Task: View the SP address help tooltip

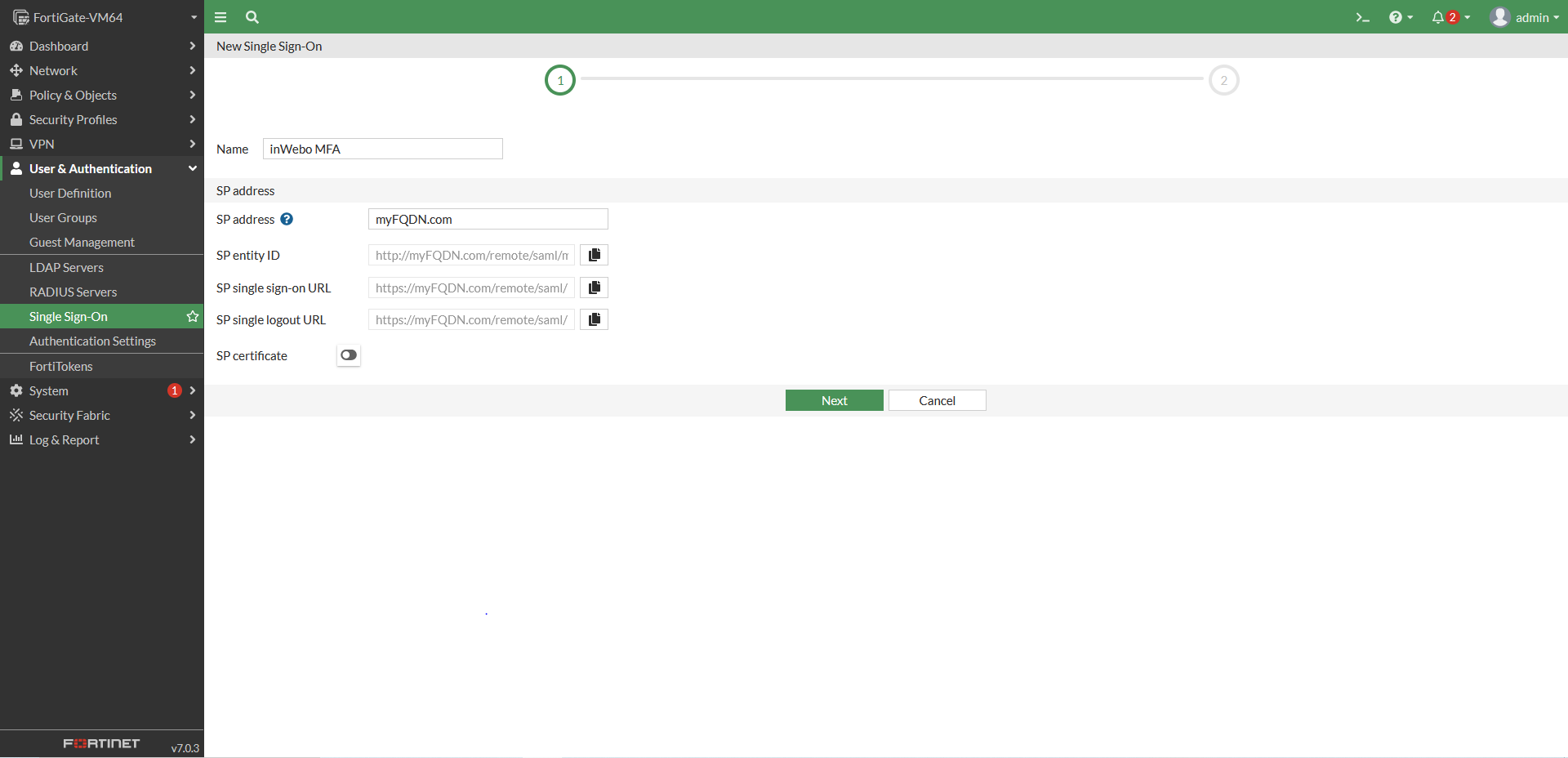Action: tap(286, 219)
